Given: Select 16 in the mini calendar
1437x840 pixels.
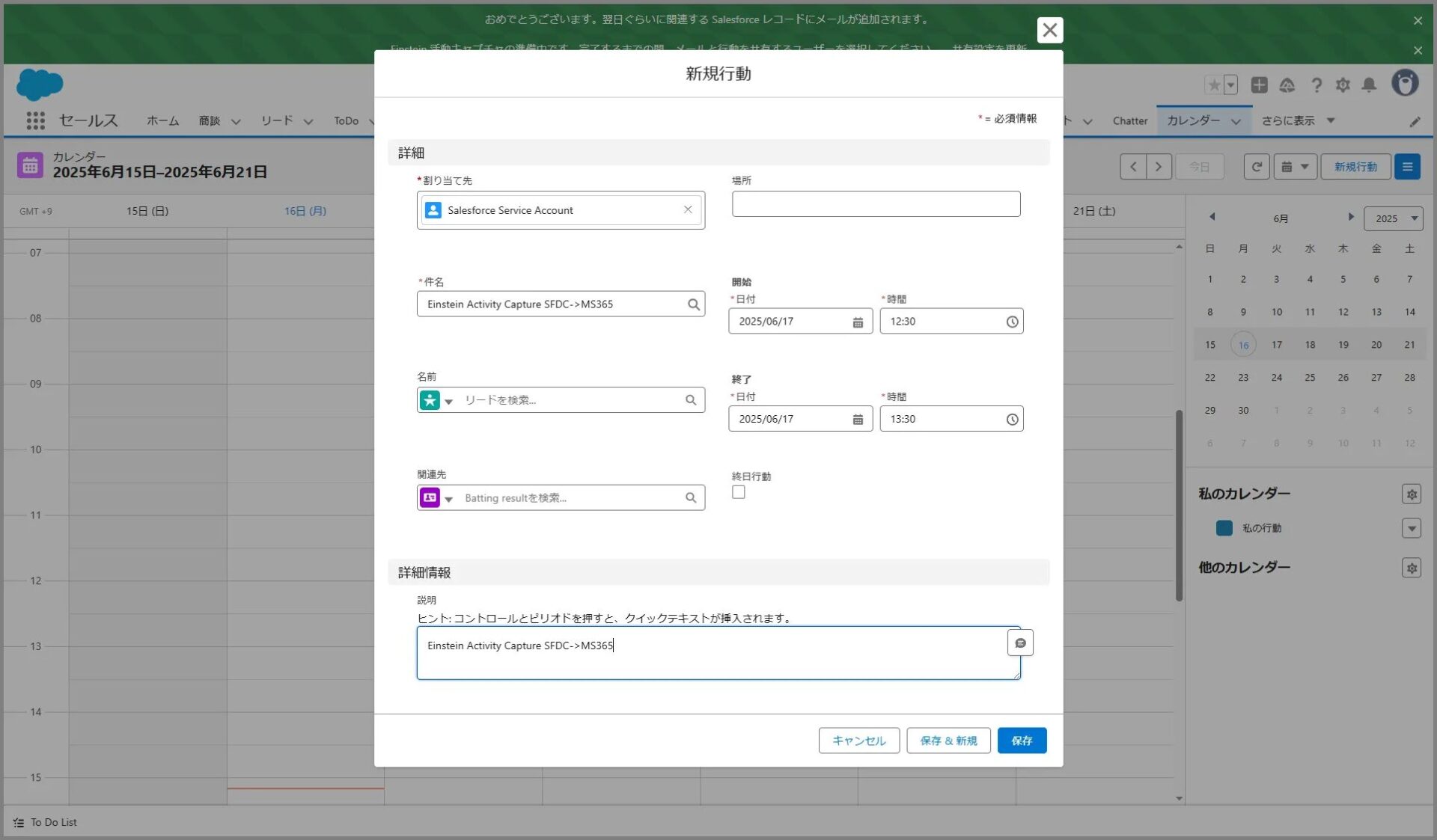Looking at the screenshot, I should tap(1242, 345).
